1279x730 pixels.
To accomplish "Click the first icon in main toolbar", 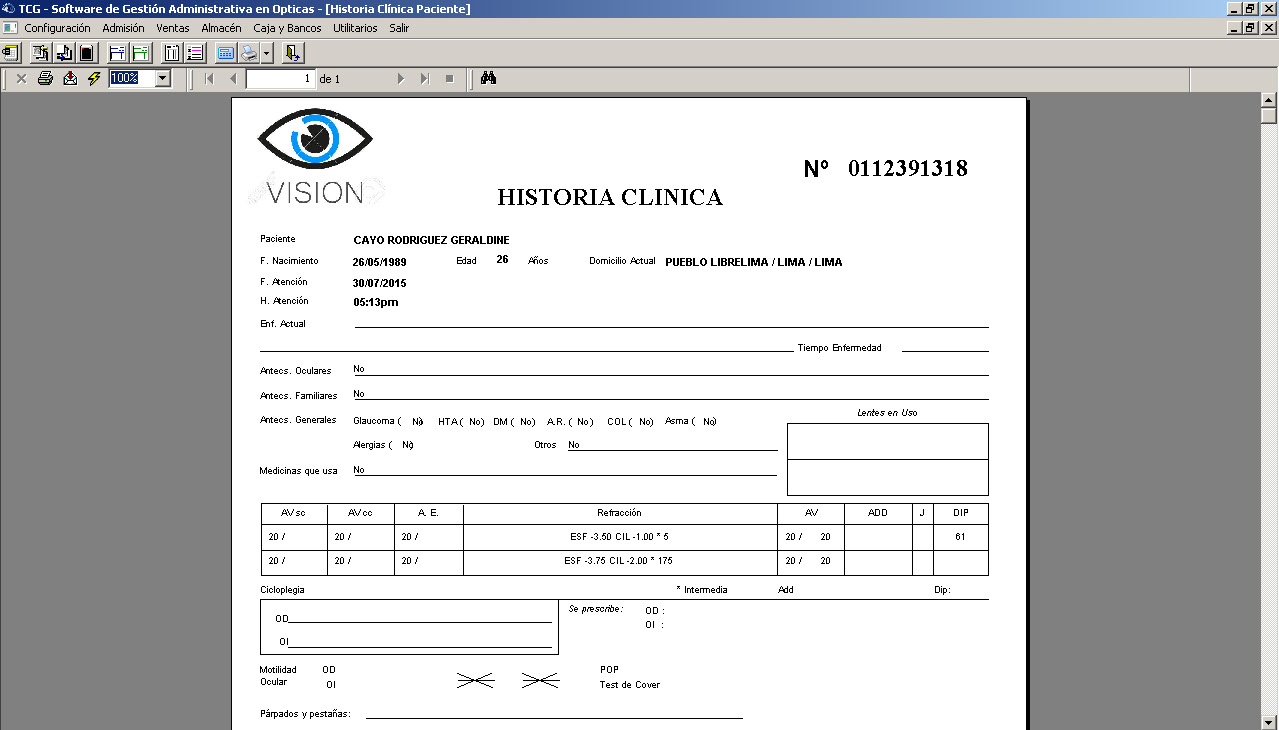I will [x=11, y=53].
